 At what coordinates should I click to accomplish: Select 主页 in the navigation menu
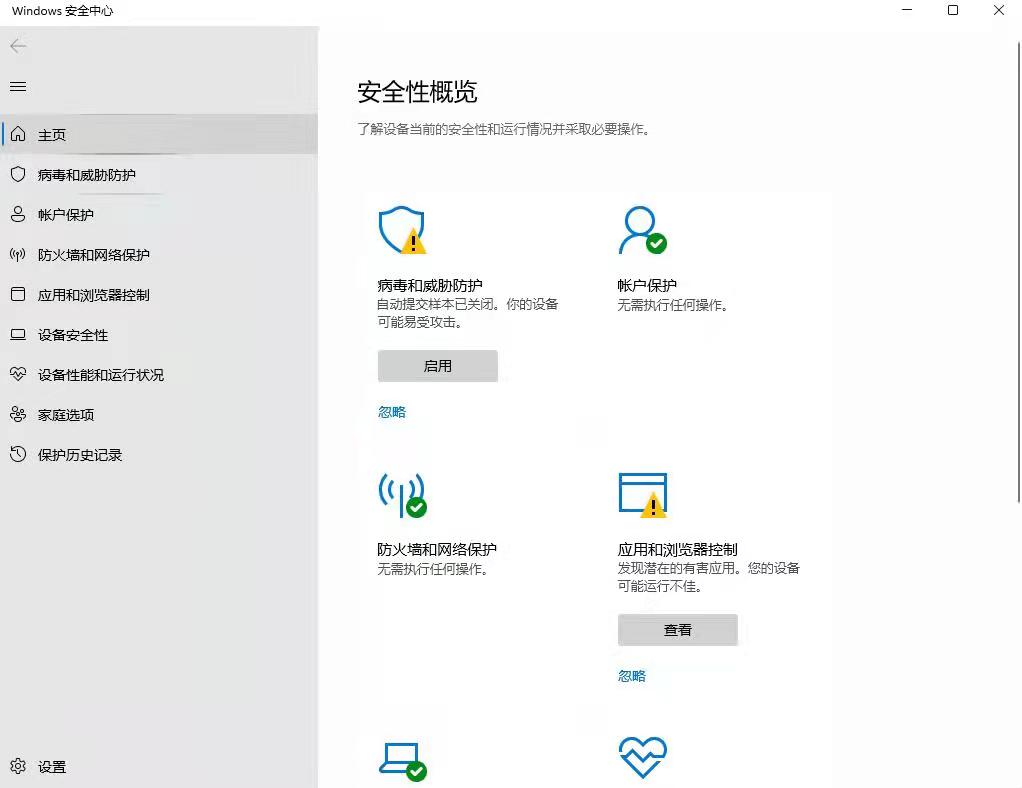click(x=52, y=134)
